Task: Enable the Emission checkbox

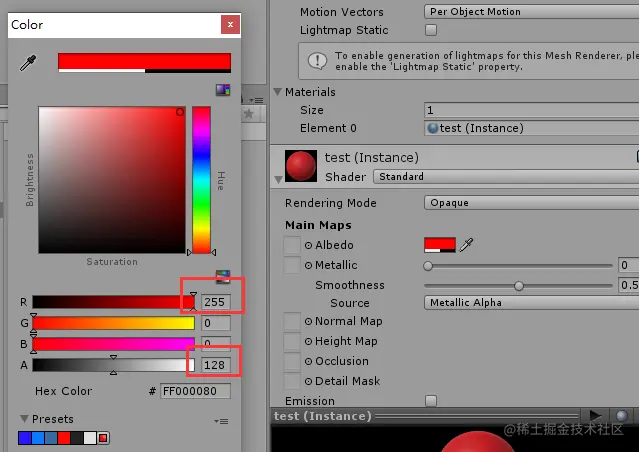Action: coord(431,401)
